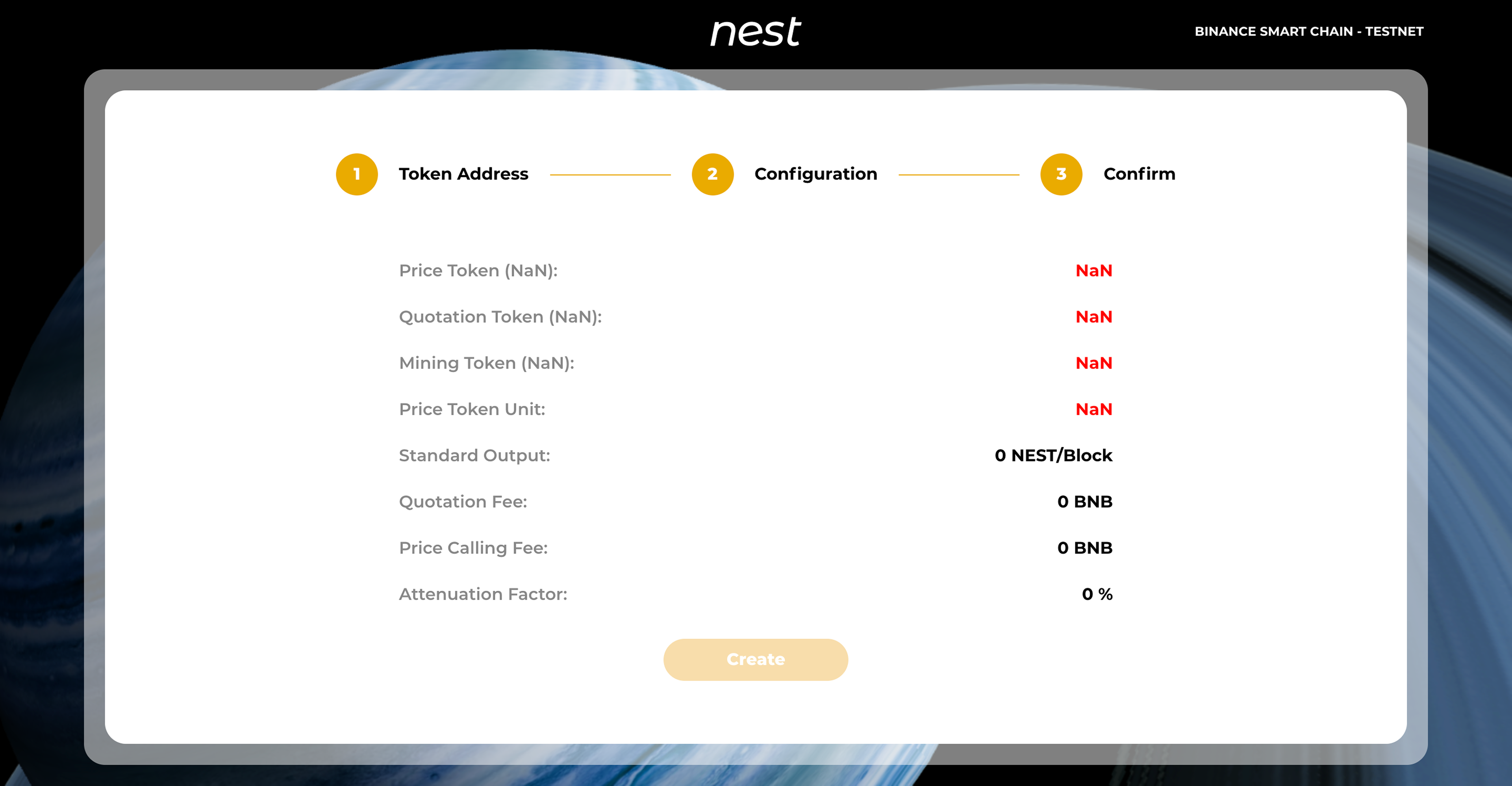Go to the Token Address step

[x=463, y=174]
